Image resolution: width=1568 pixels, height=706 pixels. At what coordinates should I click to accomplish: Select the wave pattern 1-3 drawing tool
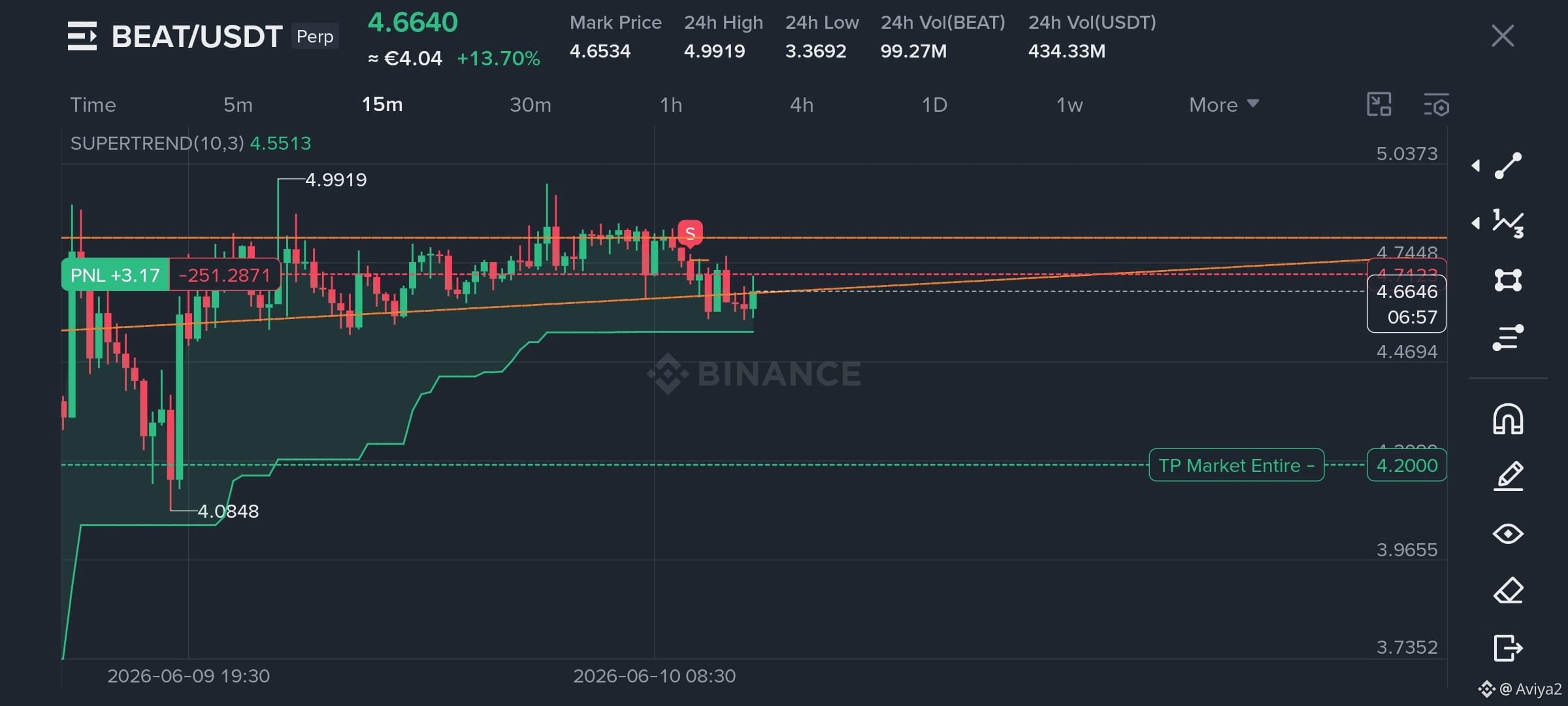coord(1508,224)
